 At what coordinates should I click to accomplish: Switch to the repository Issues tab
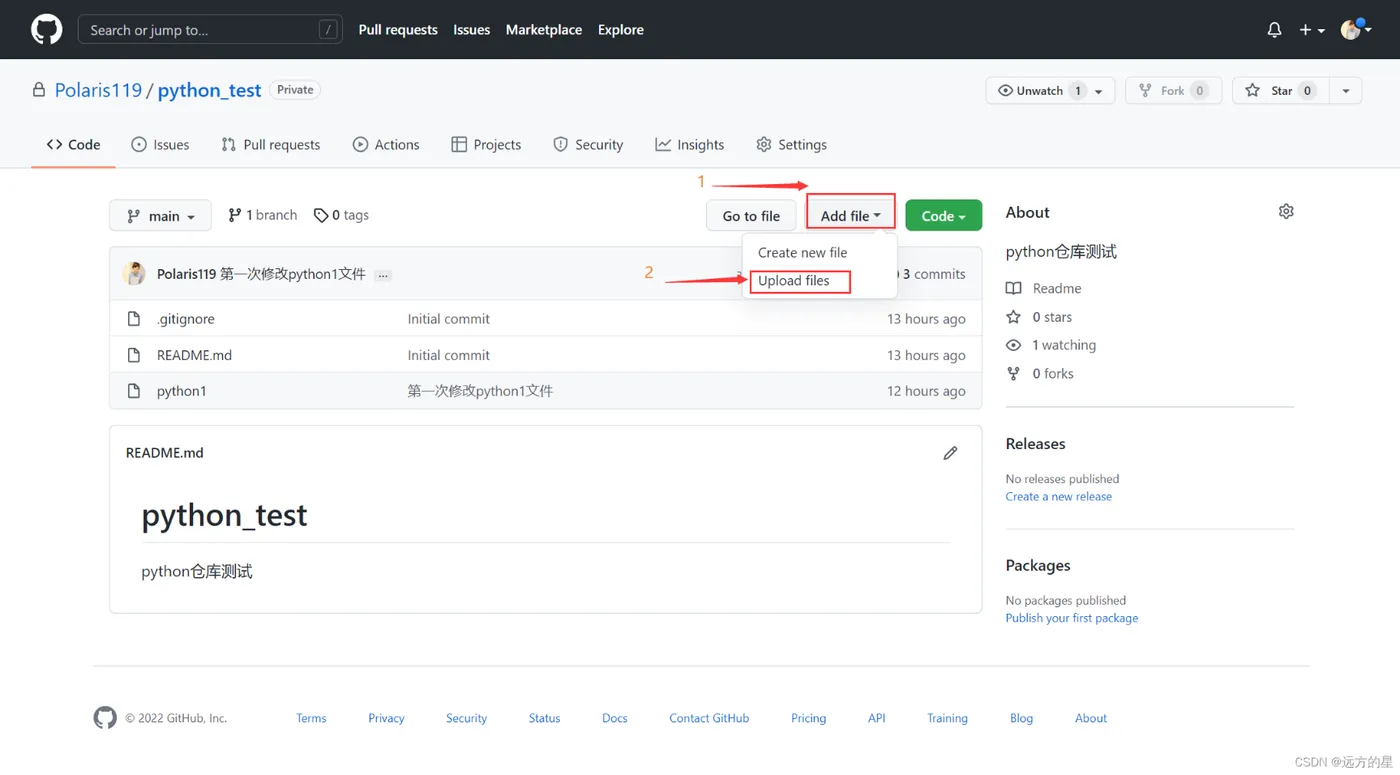[160, 145]
